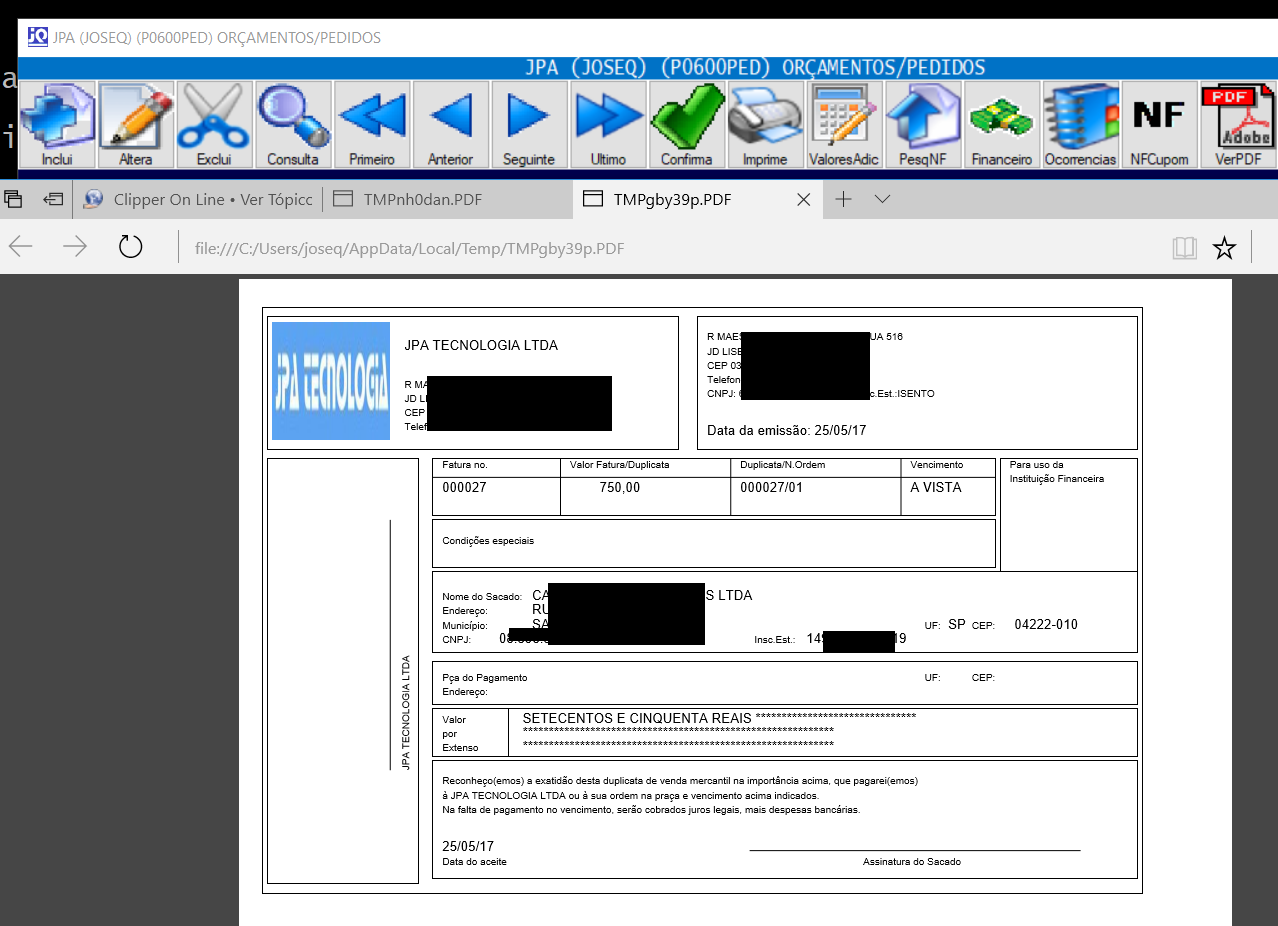
Task: Open ValoresAdic calculator icon
Action: (844, 124)
